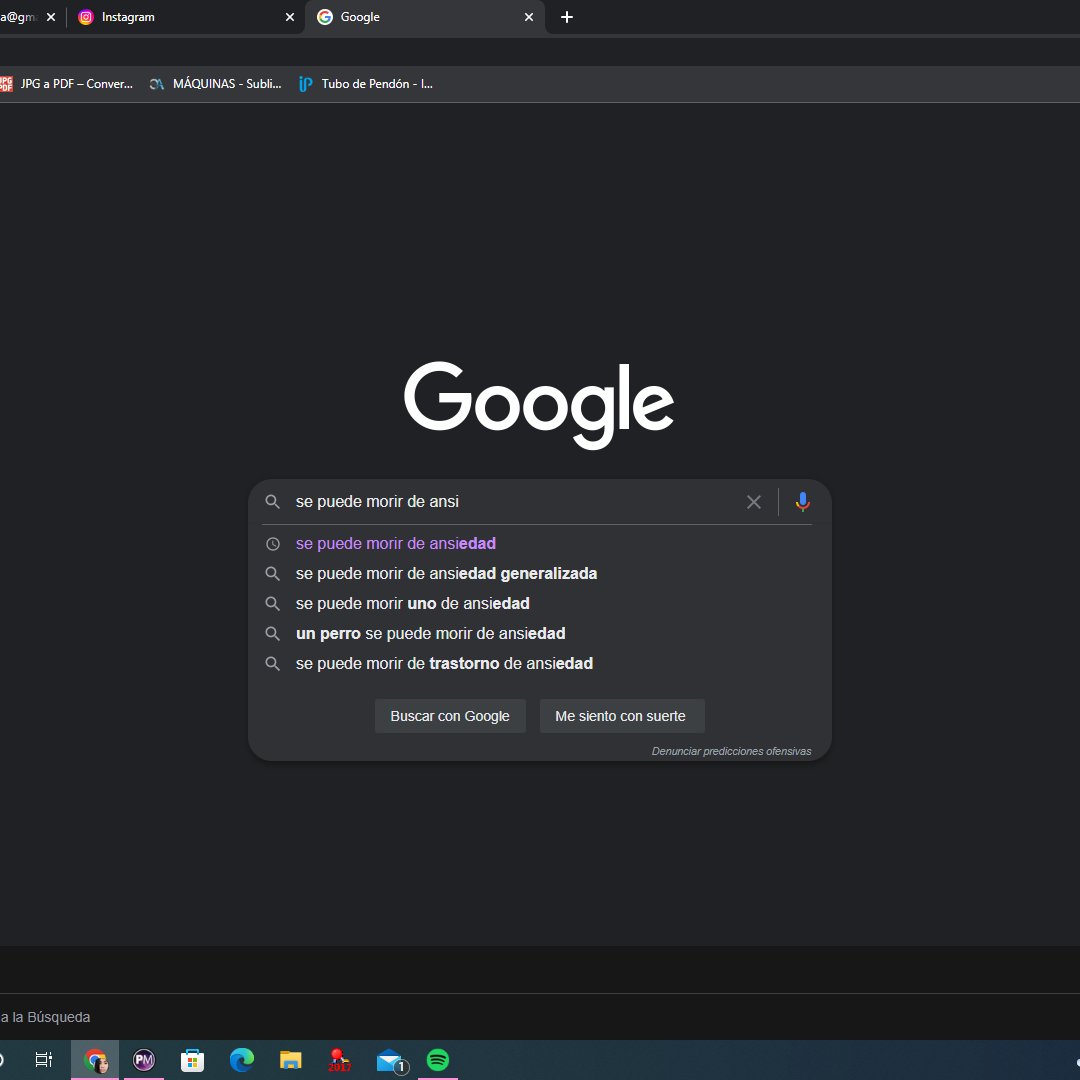The width and height of the screenshot is (1080, 1080).
Task: Open JPG a PDF bookmark
Action: (x=67, y=84)
